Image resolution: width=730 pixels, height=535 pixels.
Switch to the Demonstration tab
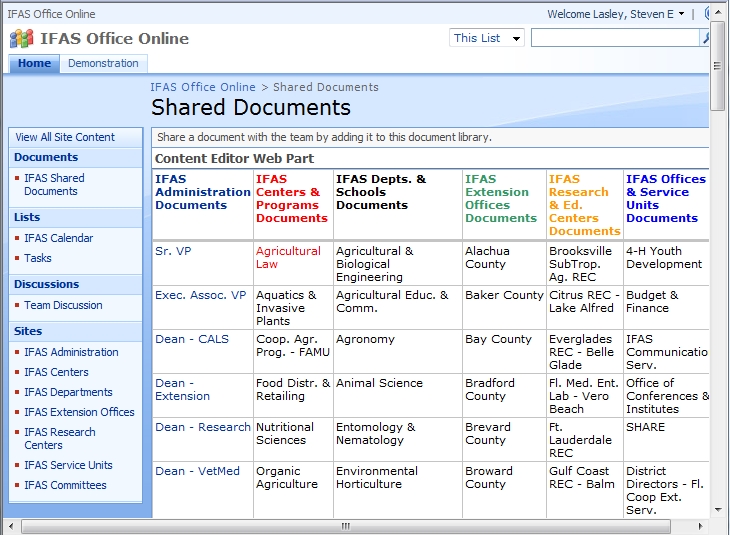tap(103, 63)
